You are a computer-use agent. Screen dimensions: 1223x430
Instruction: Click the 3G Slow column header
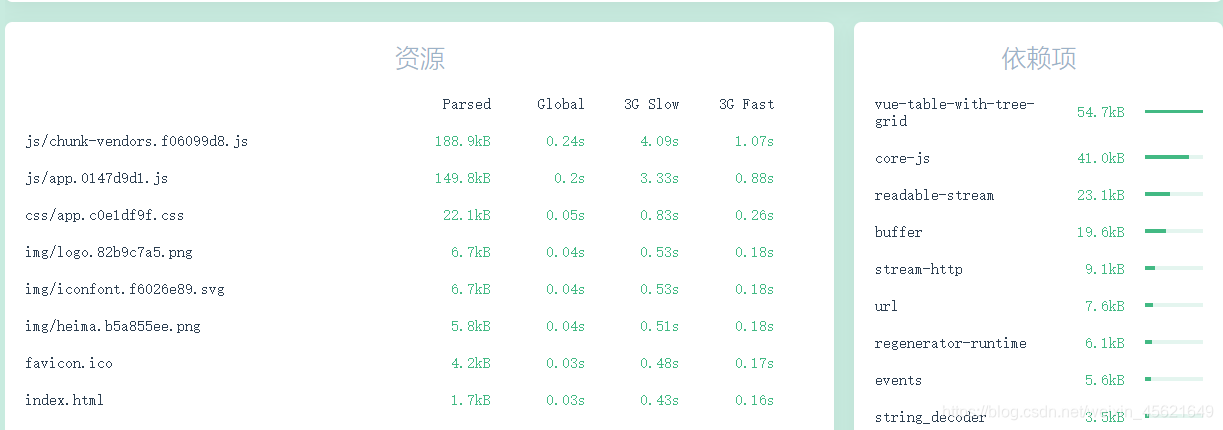(652, 105)
